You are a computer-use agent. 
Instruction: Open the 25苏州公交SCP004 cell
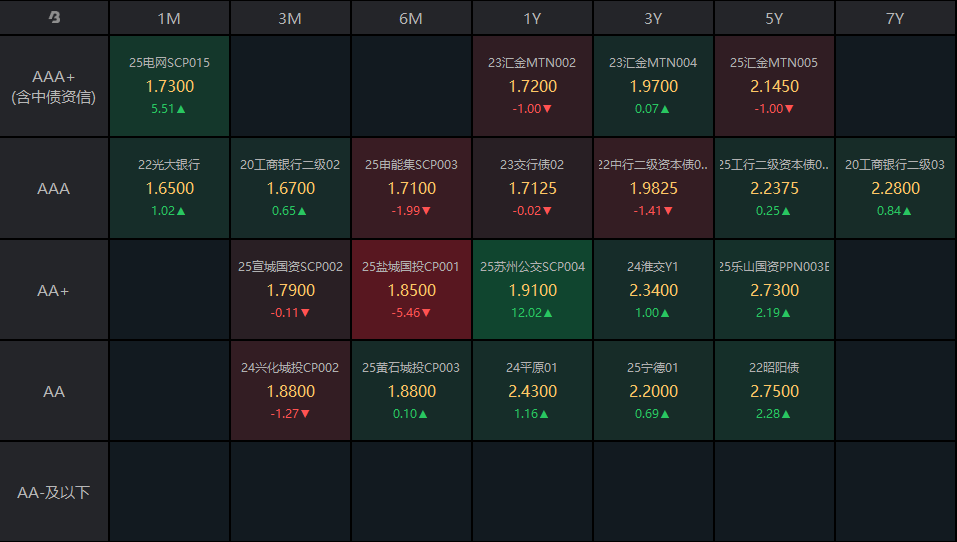[532, 290]
